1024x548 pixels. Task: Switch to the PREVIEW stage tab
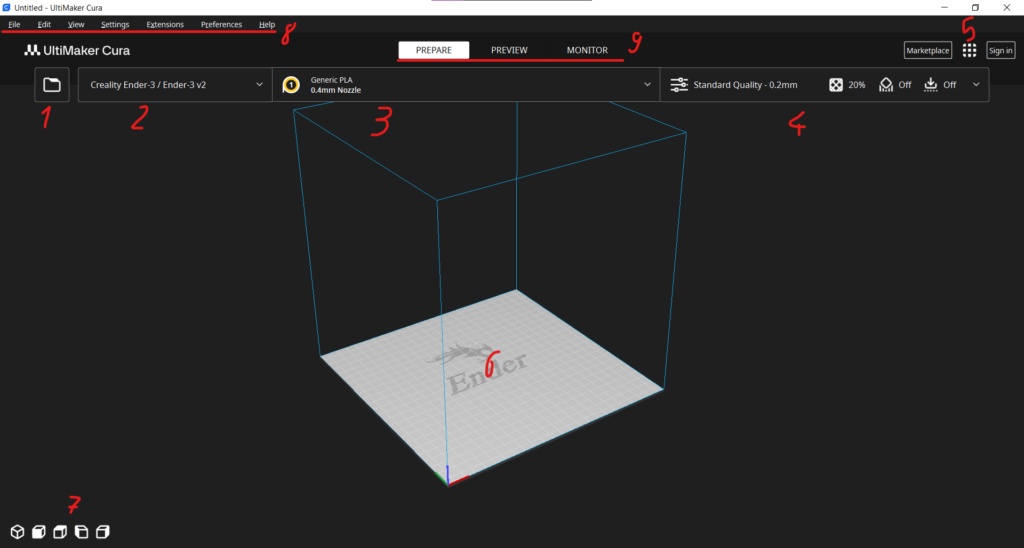tap(509, 50)
